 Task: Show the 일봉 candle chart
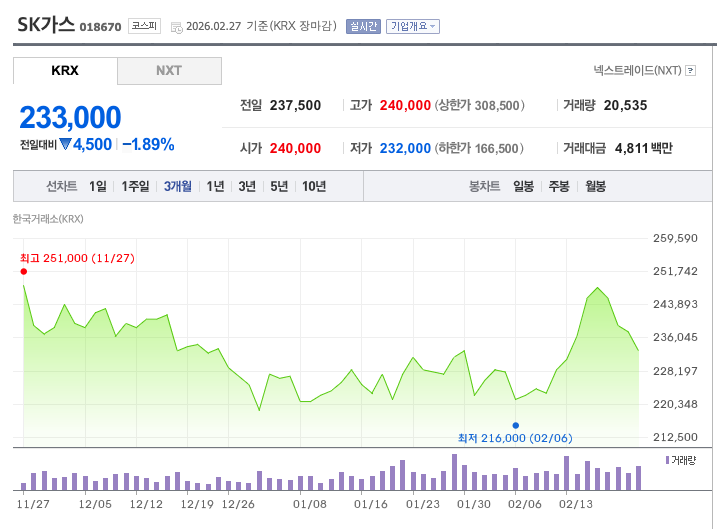tap(524, 186)
